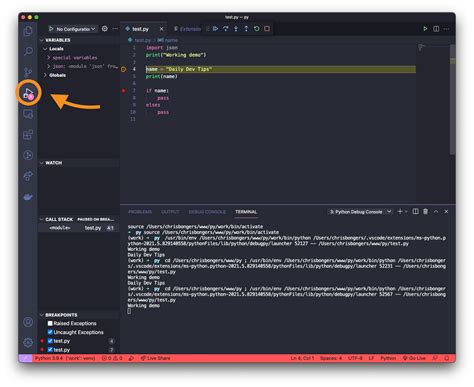Split the editor to the right
Image resolution: width=474 pixels, height=387 pixels.
[436, 29]
